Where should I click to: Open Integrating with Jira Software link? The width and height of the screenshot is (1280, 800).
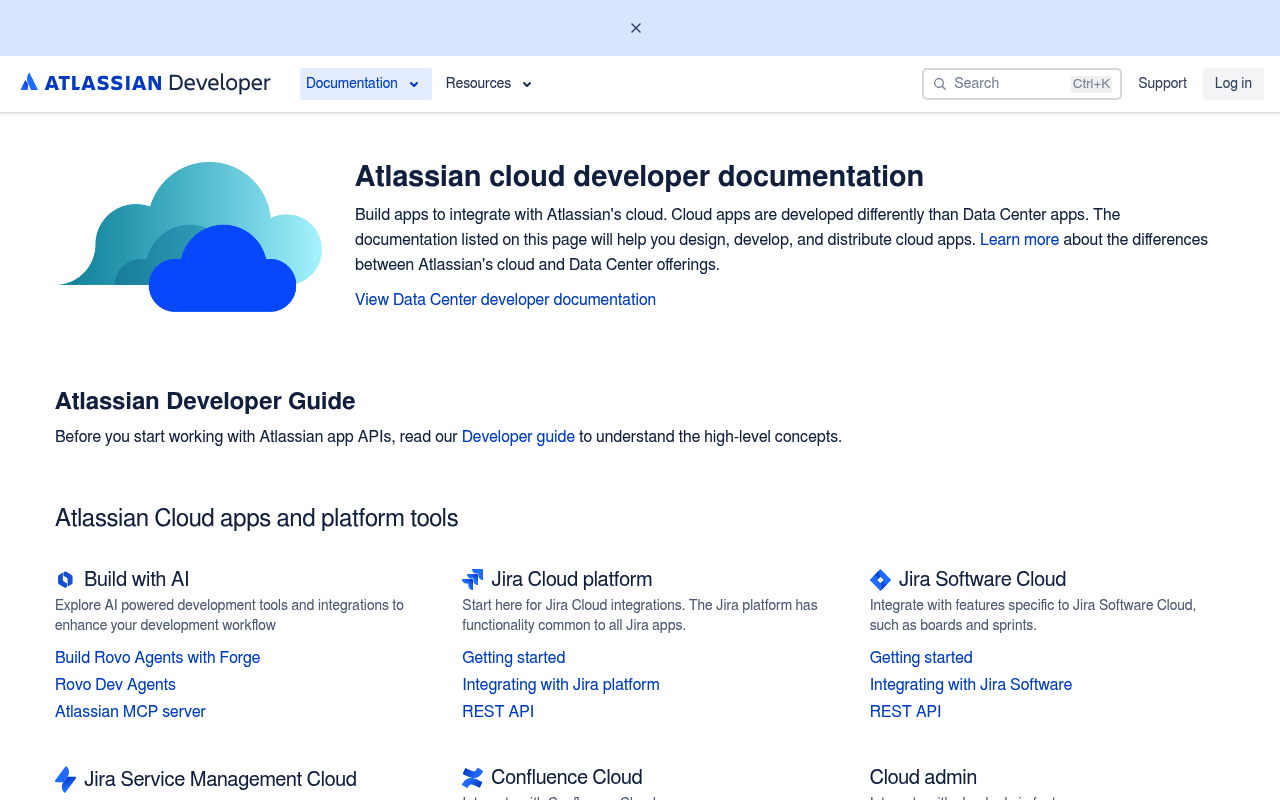(x=971, y=685)
